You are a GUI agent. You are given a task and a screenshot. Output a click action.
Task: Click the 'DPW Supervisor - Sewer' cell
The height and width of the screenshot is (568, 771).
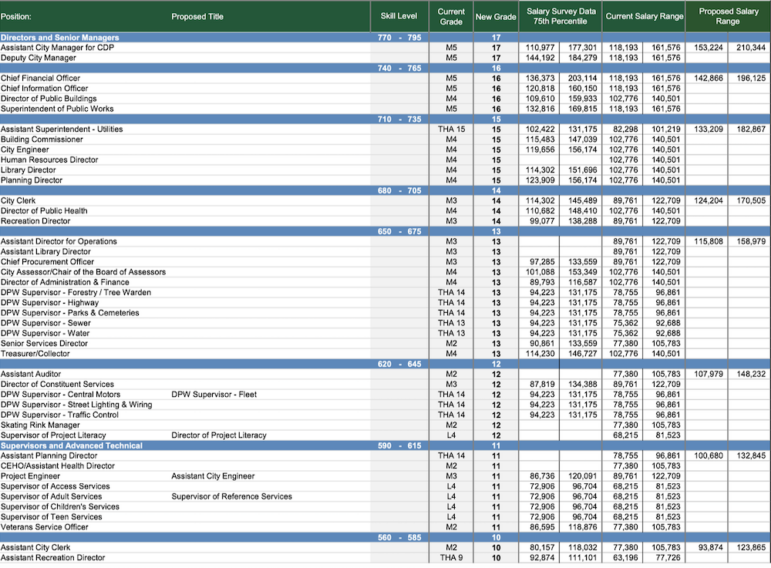[46, 323]
